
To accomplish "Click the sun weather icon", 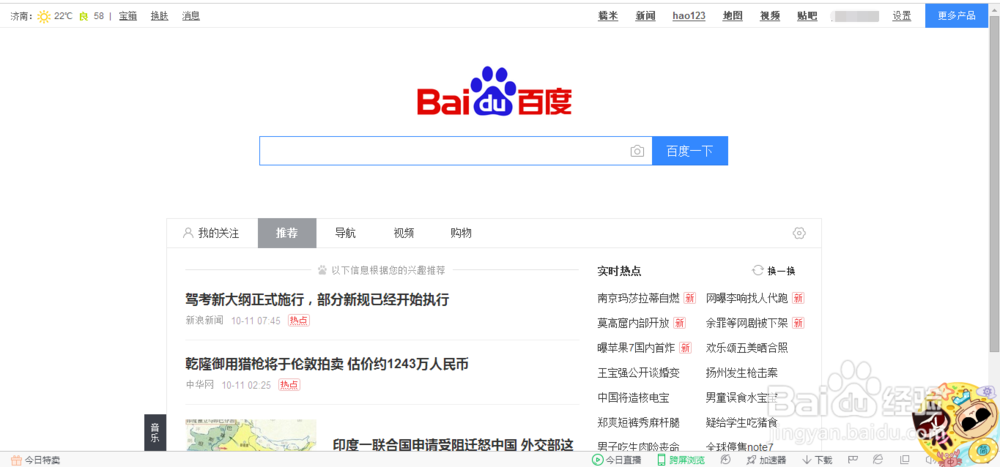I will [x=43, y=17].
